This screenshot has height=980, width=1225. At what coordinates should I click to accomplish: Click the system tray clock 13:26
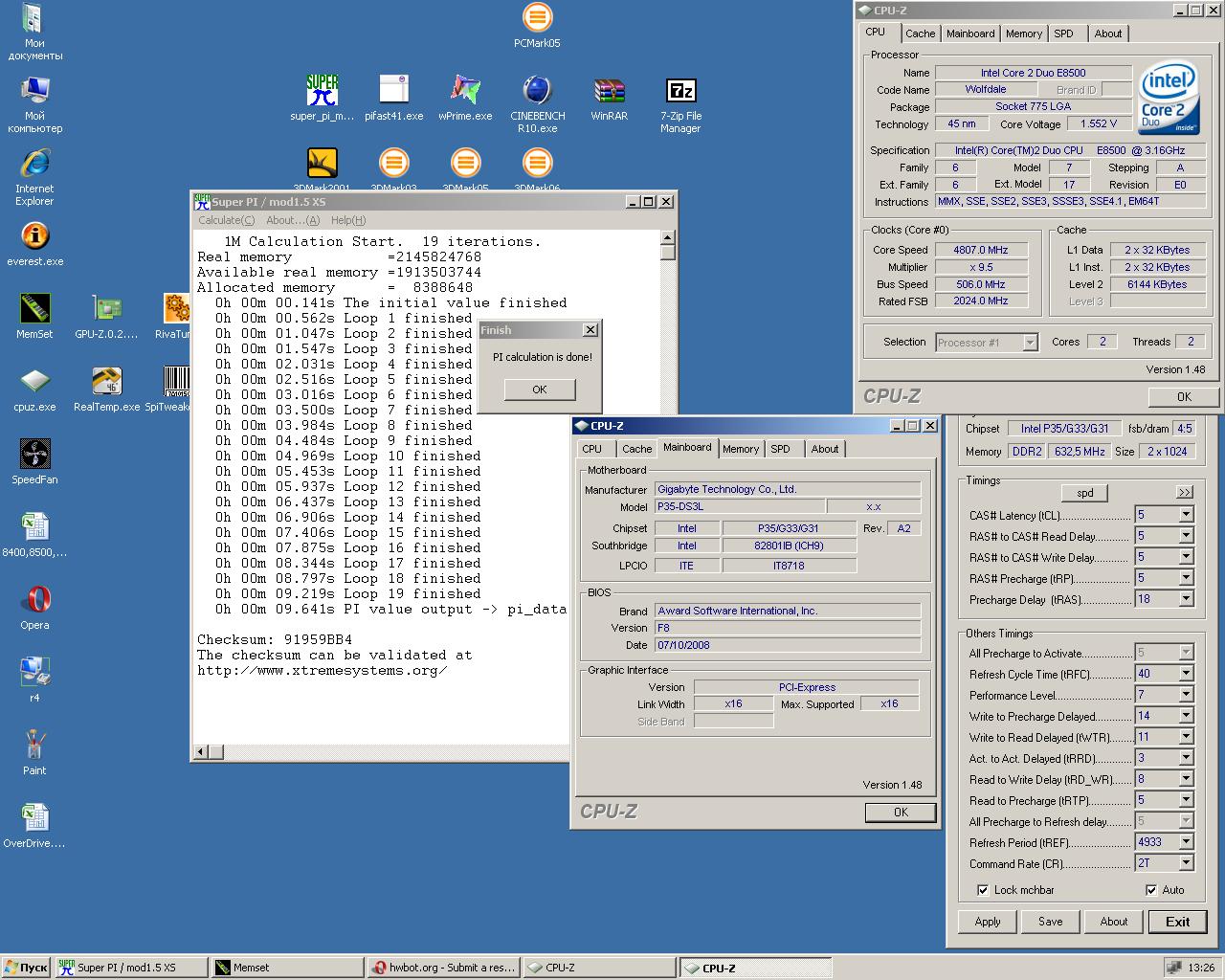(1200, 968)
